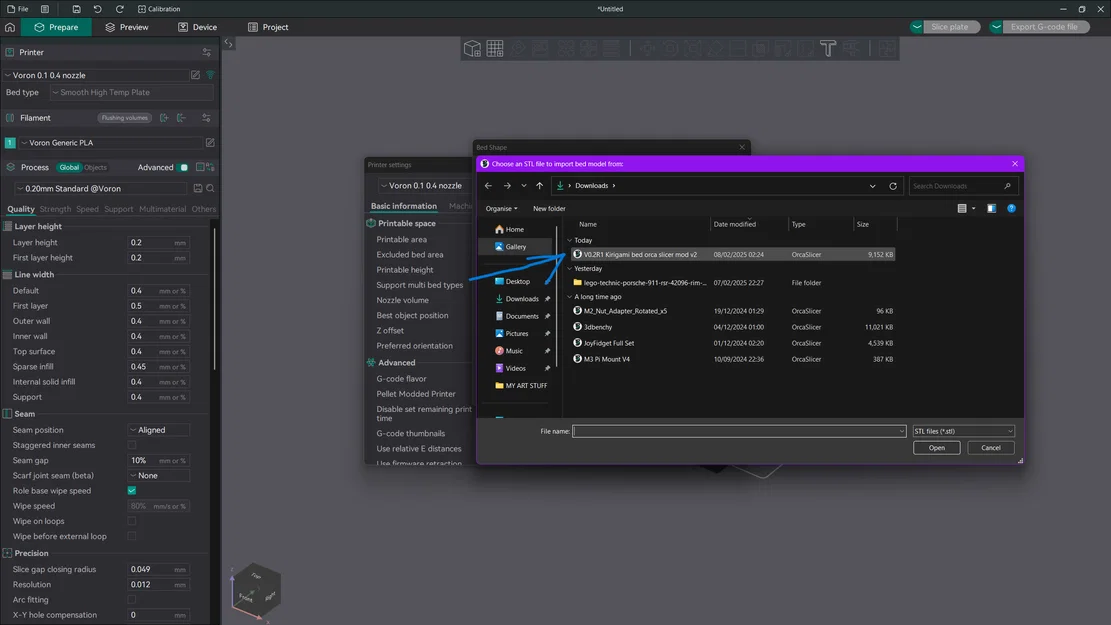The height and width of the screenshot is (625, 1111).
Task: Click the search icon beside process preset
Action: (210, 188)
